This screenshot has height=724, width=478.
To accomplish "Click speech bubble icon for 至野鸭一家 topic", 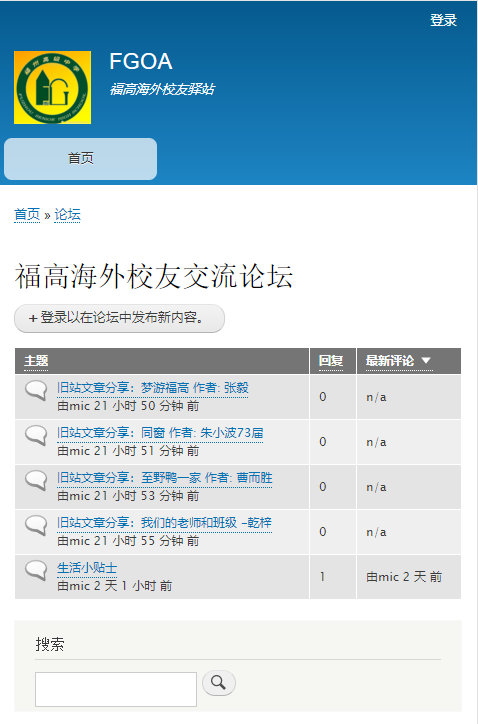I will (x=36, y=480).
